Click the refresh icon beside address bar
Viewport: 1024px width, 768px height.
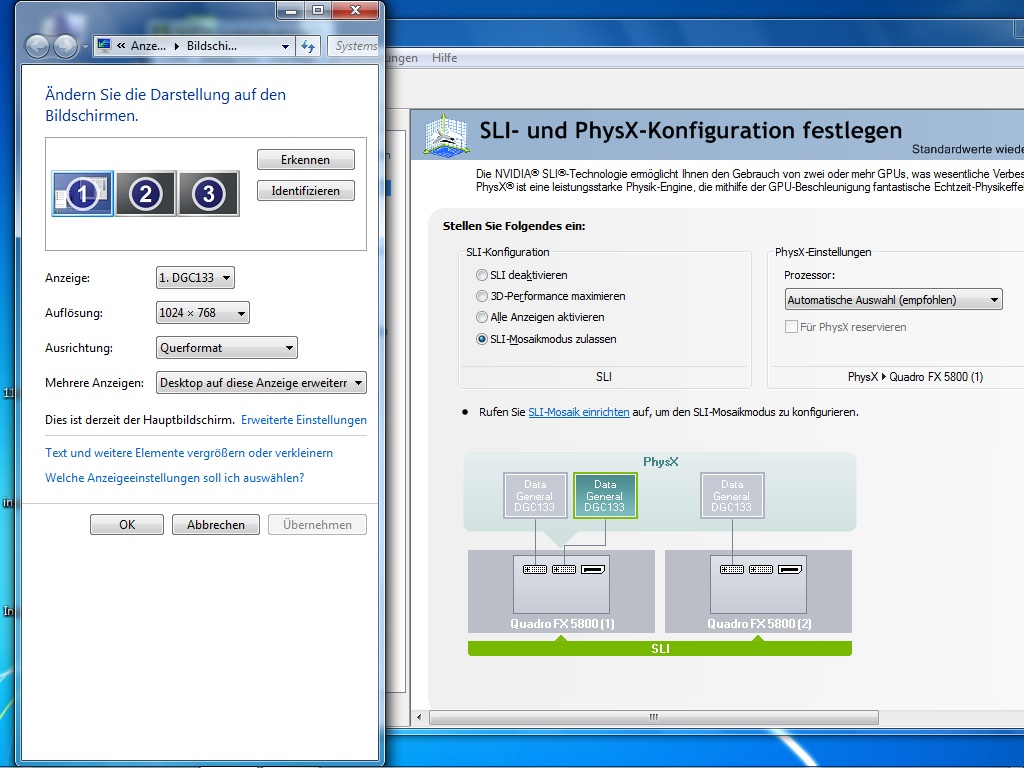pyautogui.click(x=308, y=46)
